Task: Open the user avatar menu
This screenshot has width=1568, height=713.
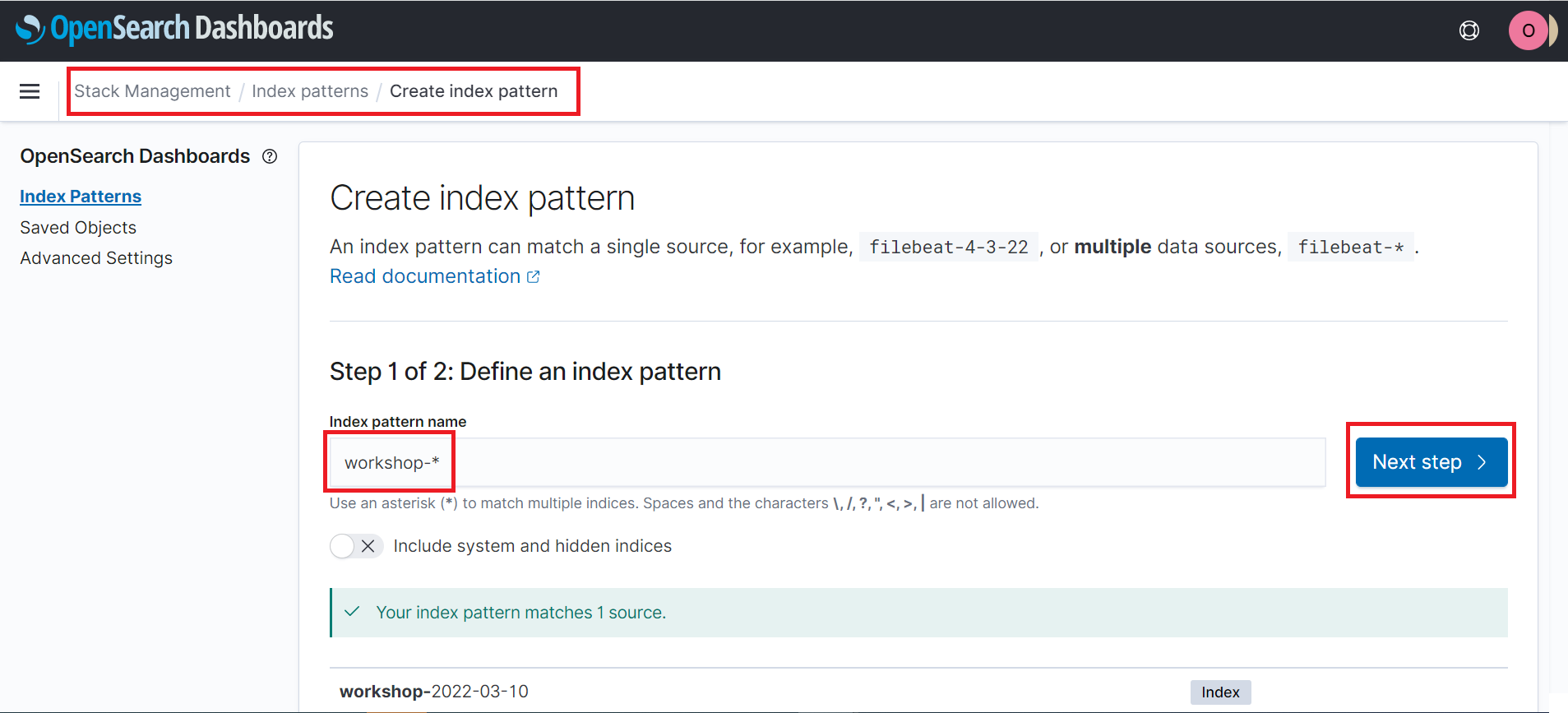Action: click(x=1529, y=30)
